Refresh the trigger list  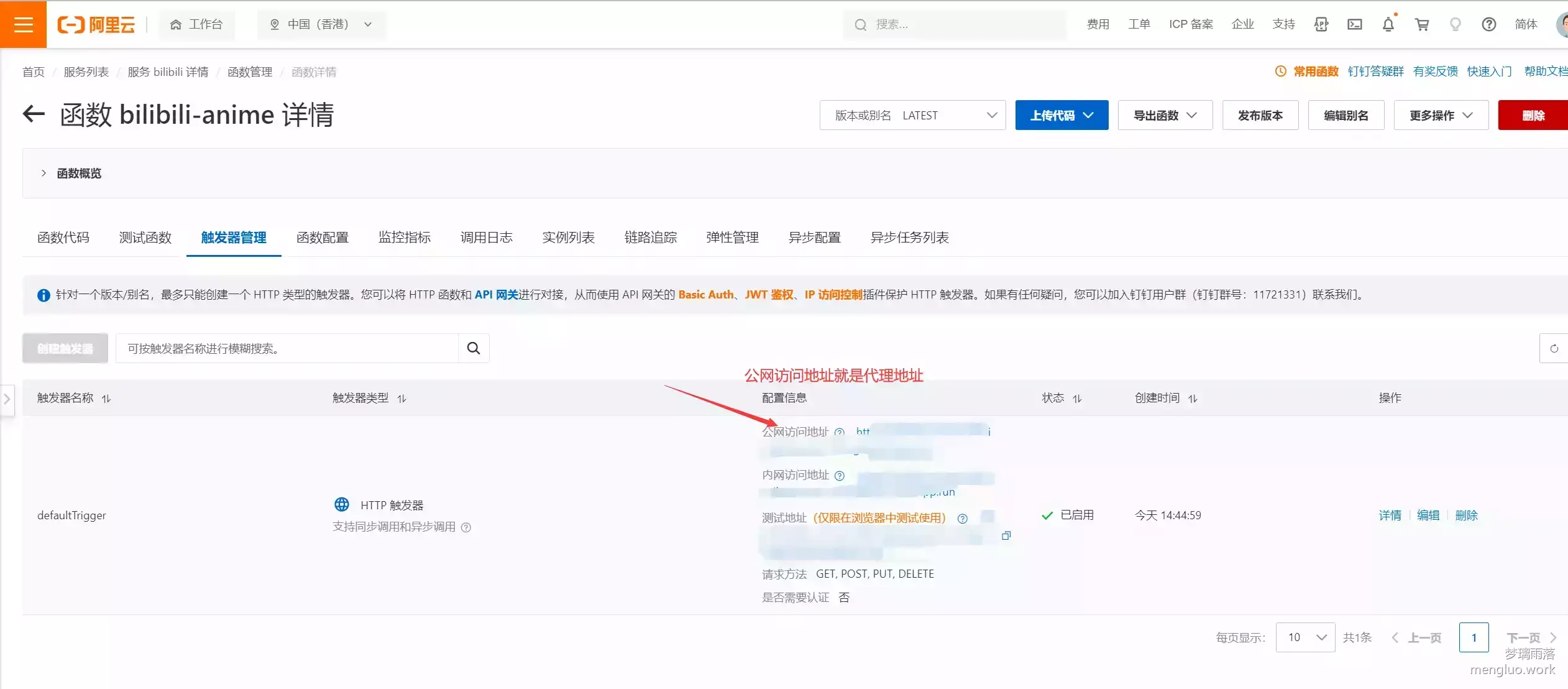(1554, 348)
